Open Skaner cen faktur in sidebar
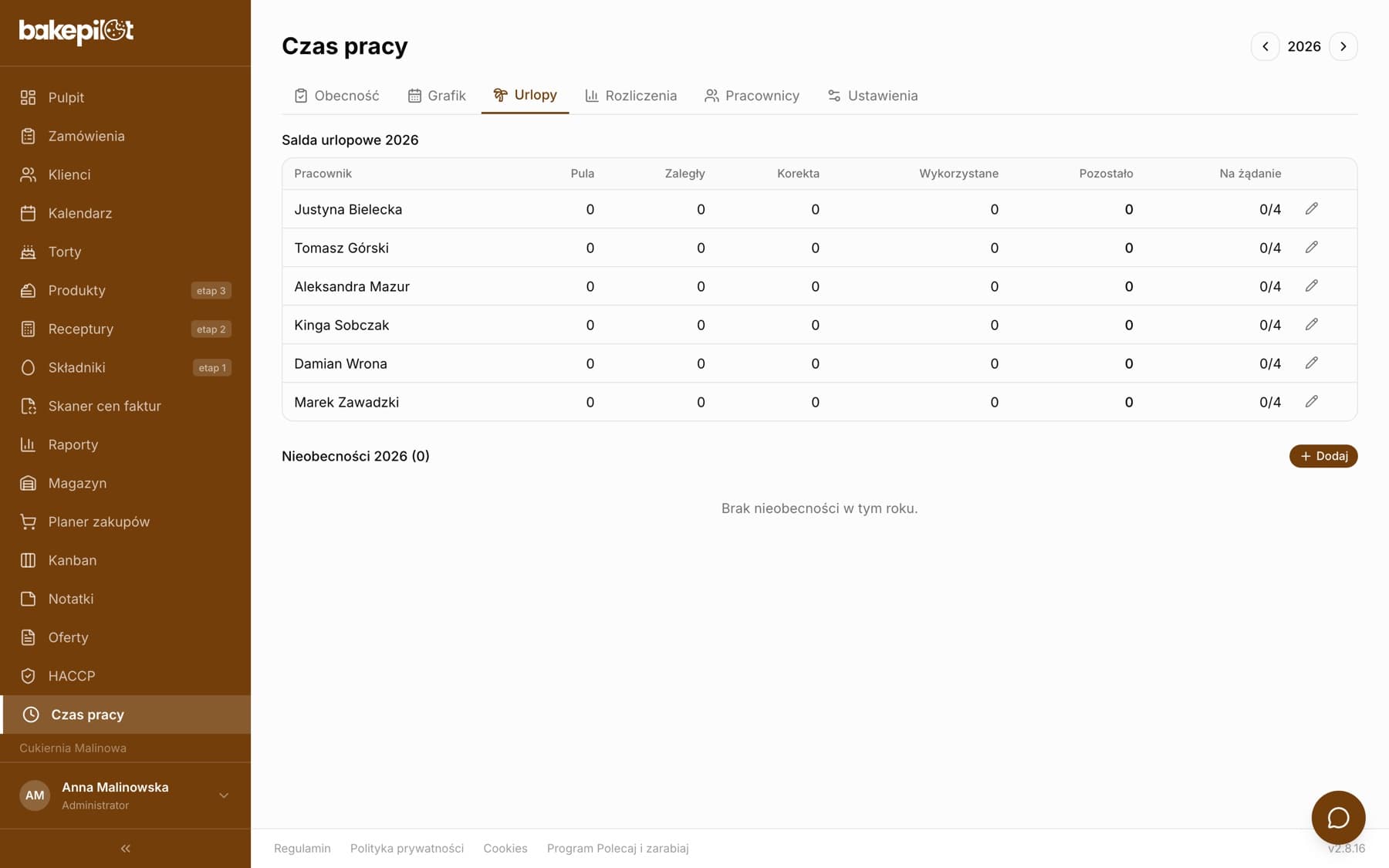Screen dimensions: 1389x868 [x=125, y=406]
